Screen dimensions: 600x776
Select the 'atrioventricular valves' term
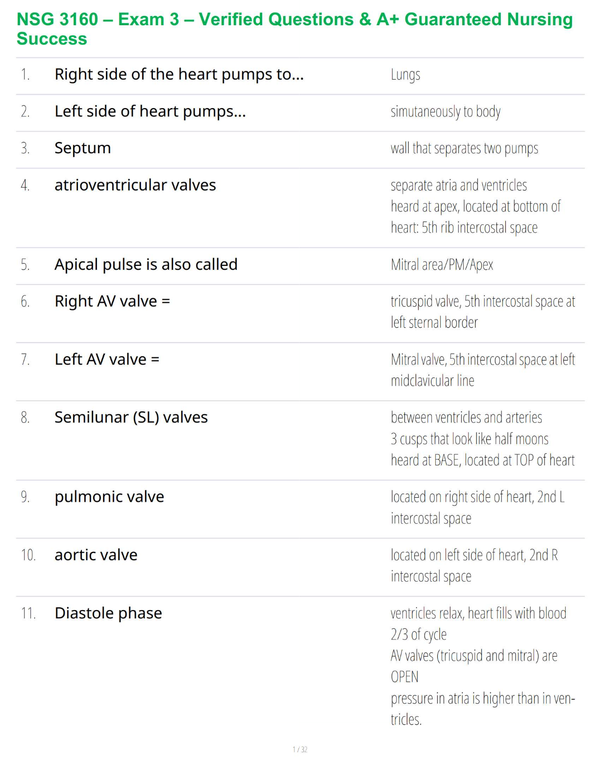(x=135, y=185)
